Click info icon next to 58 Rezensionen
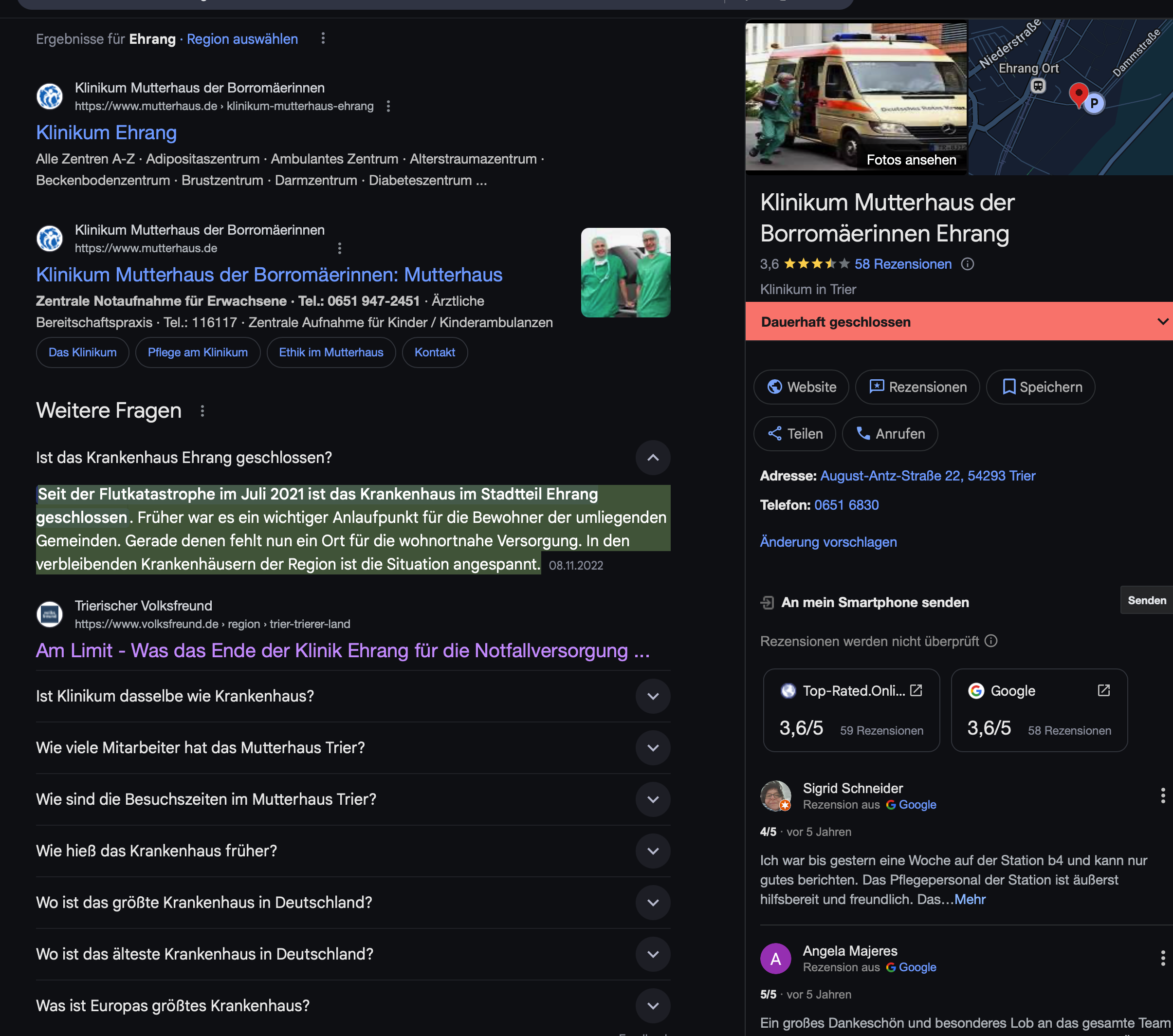Viewport: 1173px width, 1036px height. point(968,264)
